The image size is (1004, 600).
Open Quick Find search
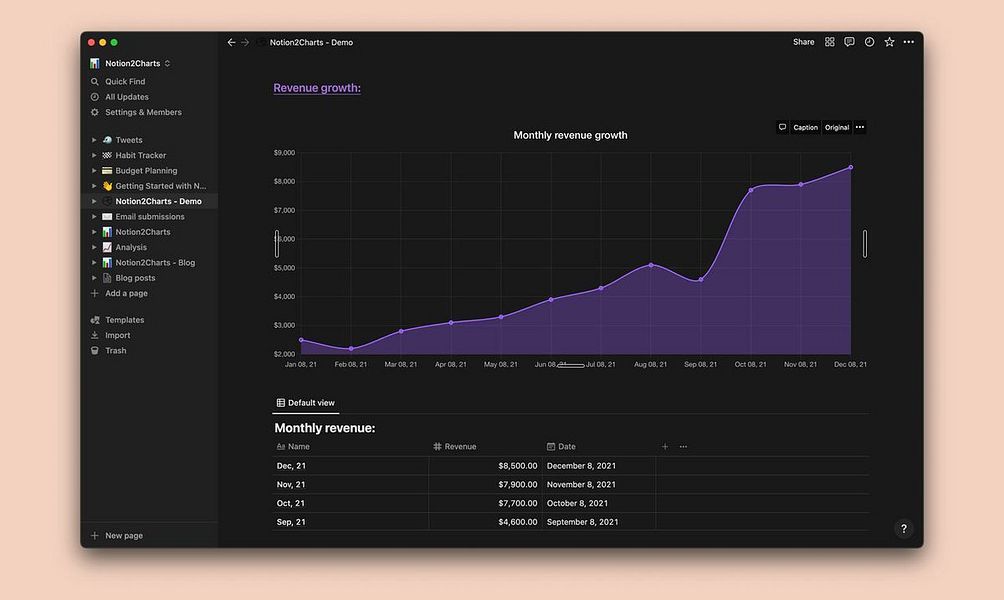point(126,81)
